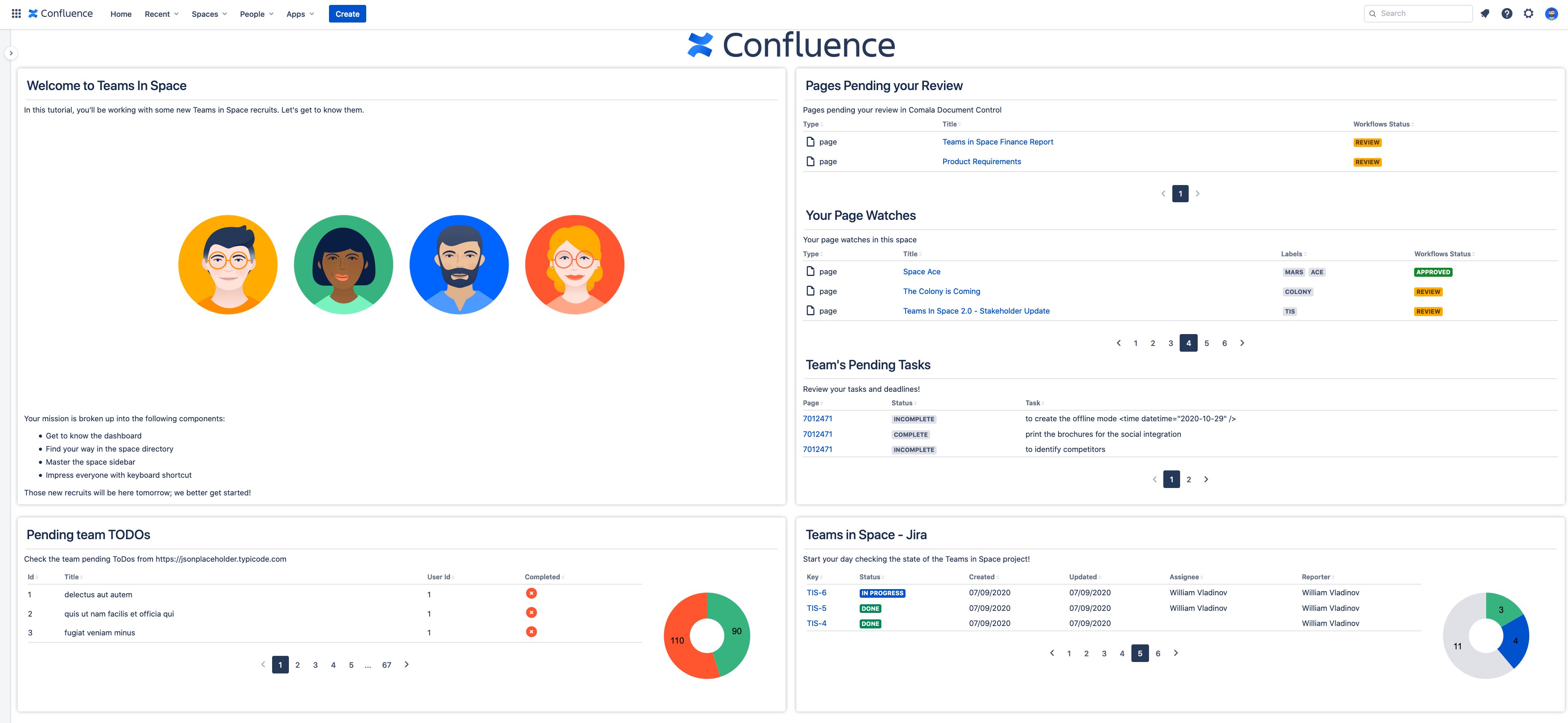This screenshot has height=723, width=1568.
Task: Open the Recent dropdown menu
Action: (161, 14)
